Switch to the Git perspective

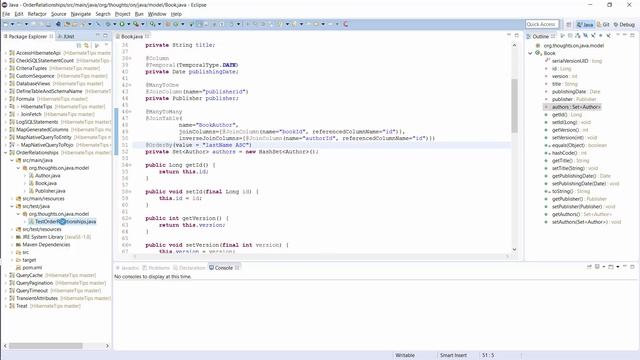pyautogui.click(x=602, y=24)
